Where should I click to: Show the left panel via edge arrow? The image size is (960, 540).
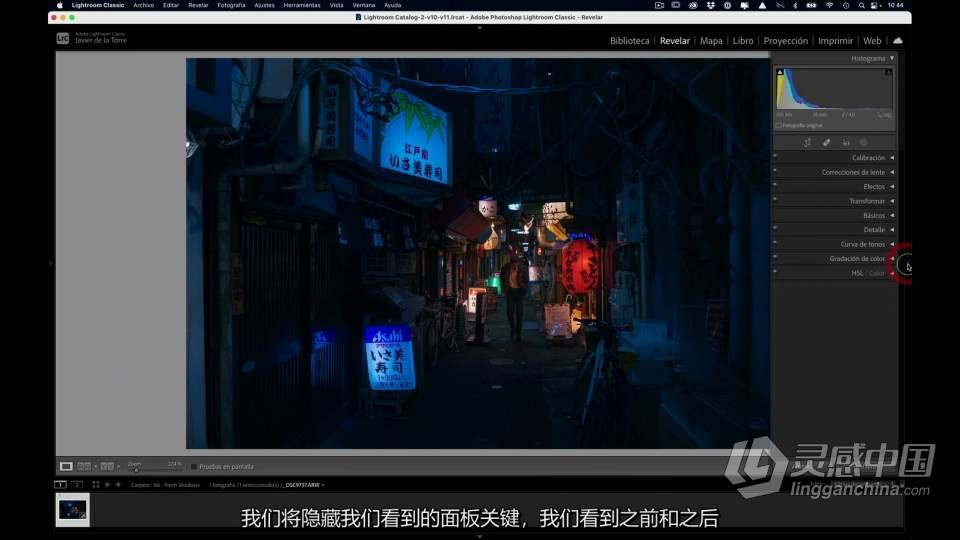(51, 263)
